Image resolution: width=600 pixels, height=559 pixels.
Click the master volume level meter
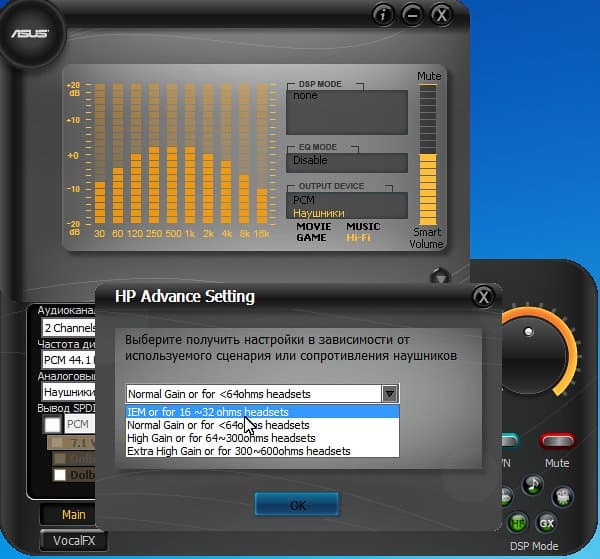tap(428, 155)
